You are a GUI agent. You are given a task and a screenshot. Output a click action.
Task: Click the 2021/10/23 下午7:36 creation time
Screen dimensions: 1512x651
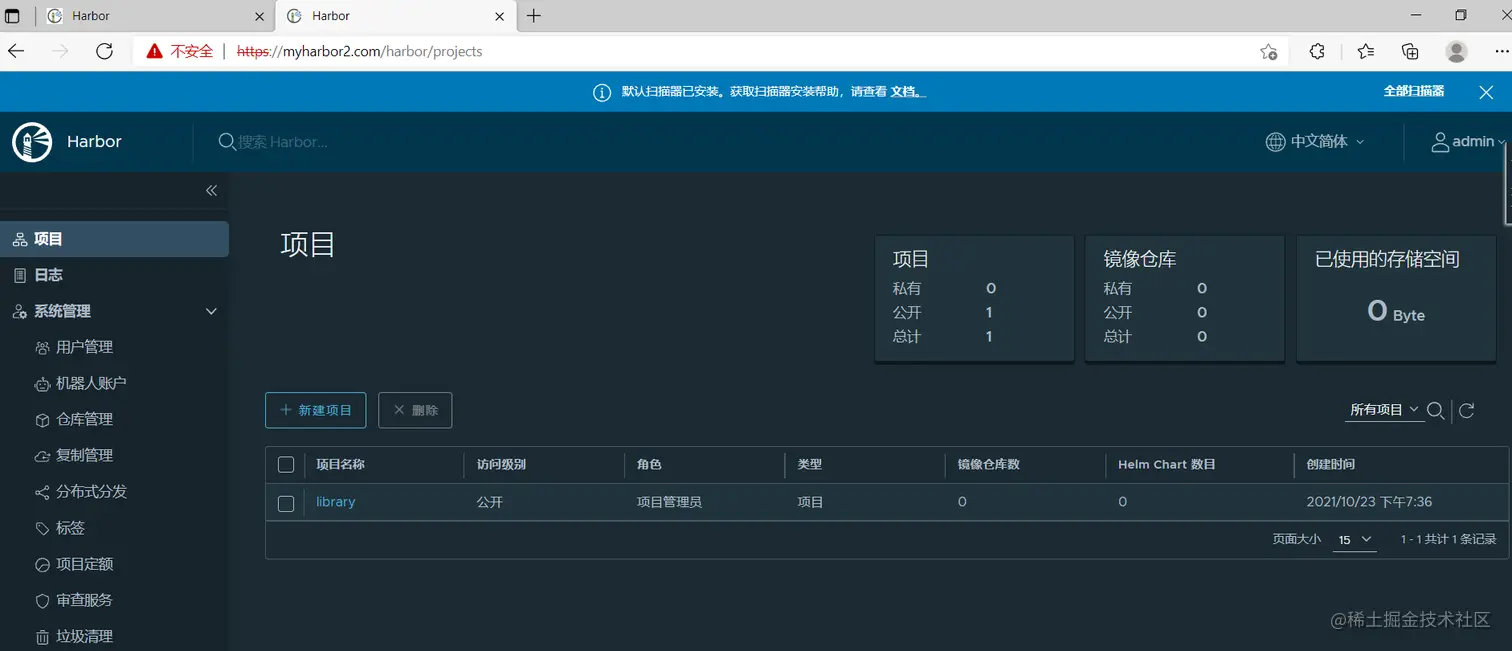(x=1369, y=502)
